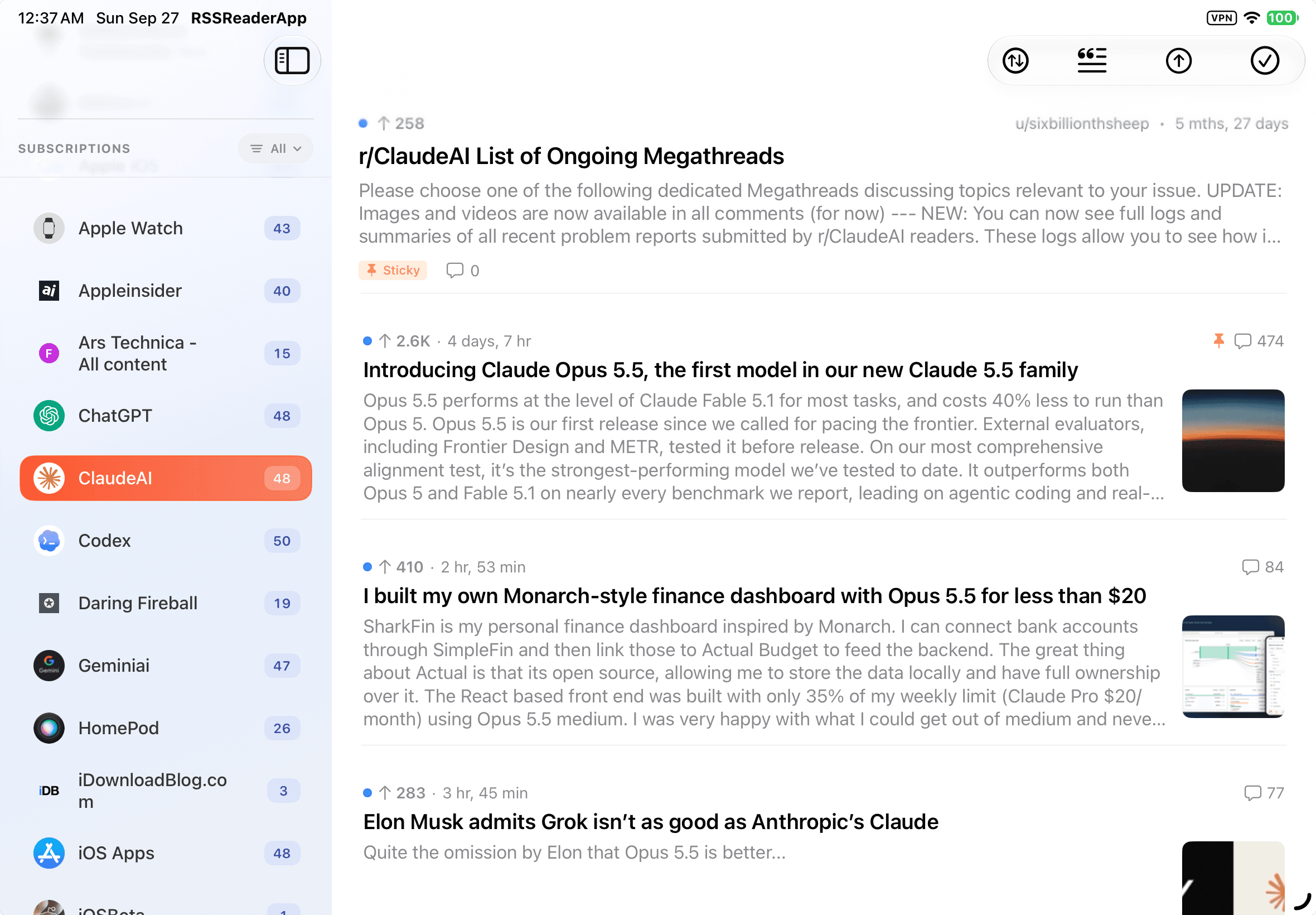Open the Codex subscription
The image size is (1316, 915).
coord(166,541)
